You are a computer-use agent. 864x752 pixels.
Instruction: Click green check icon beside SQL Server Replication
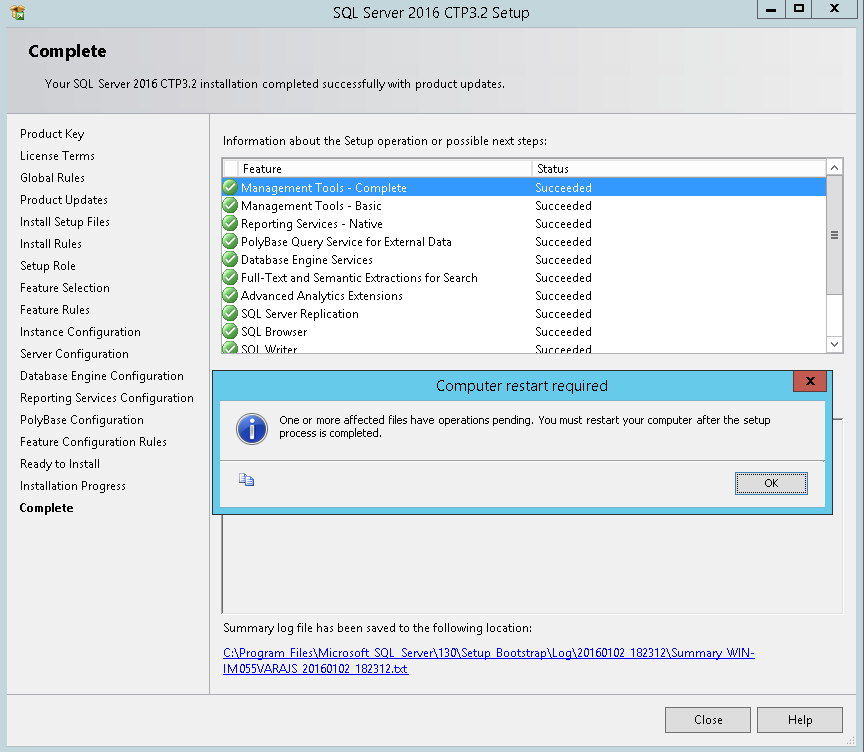point(230,313)
